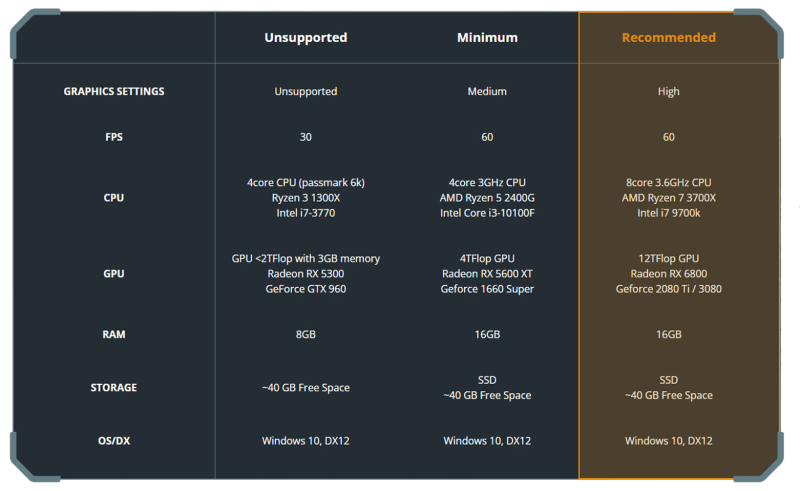Click the Geforce 2080 Ti / 3080 entry
800x491 pixels.
tap(668, 289)
